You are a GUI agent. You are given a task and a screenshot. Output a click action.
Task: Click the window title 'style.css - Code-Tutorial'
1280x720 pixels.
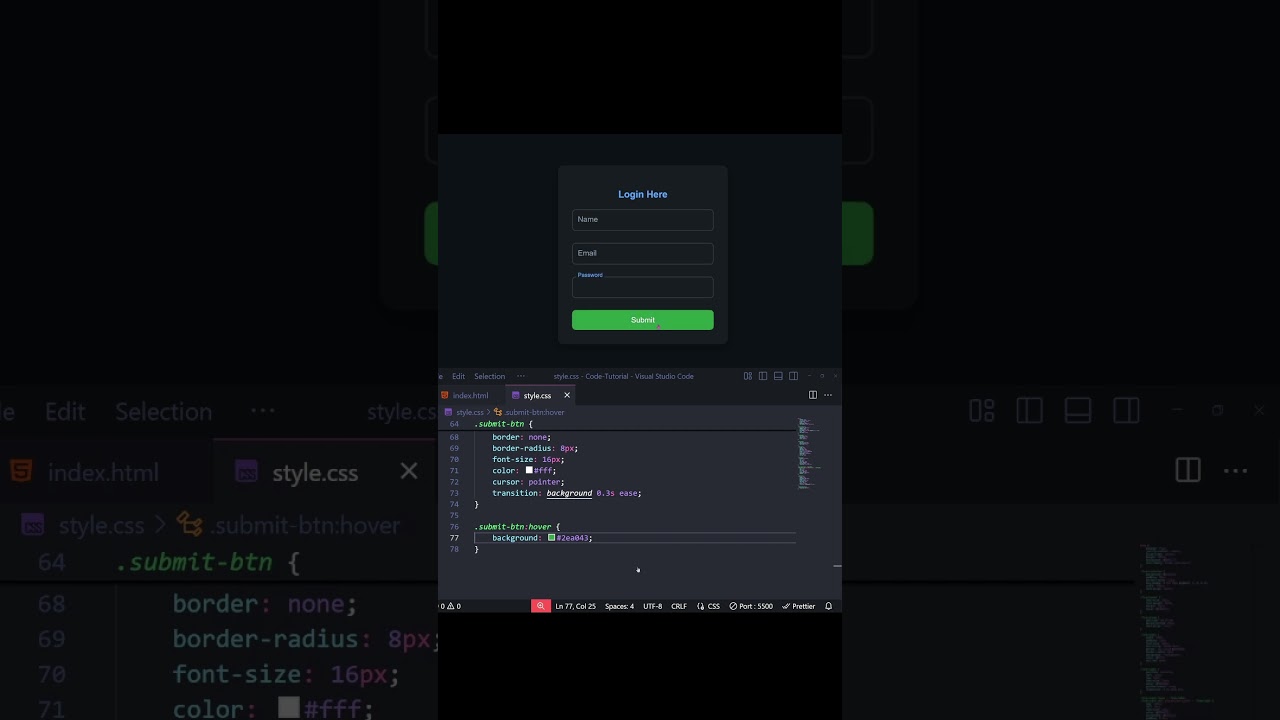[x=591, y=376]
